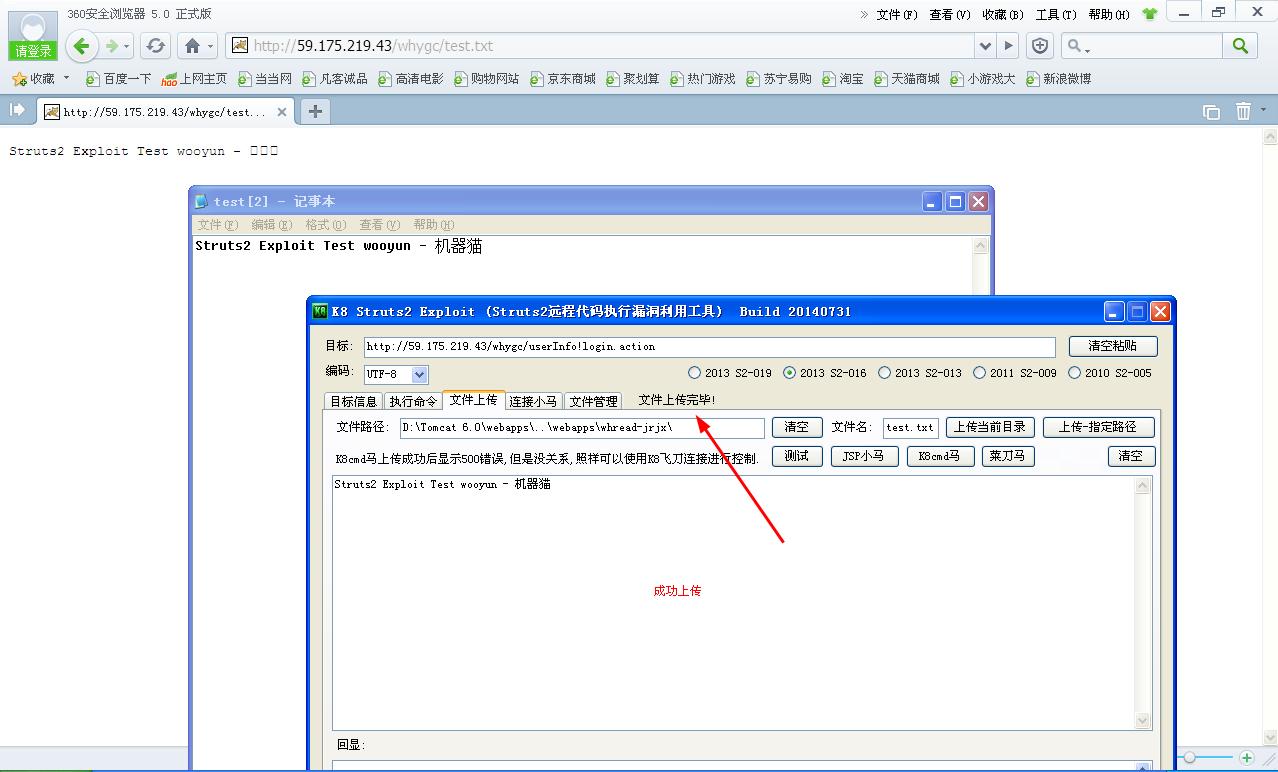Viewport: 1278px width, 772px height.
Task: Open the browser 查看(V) menu
Action: pos(950,14)
